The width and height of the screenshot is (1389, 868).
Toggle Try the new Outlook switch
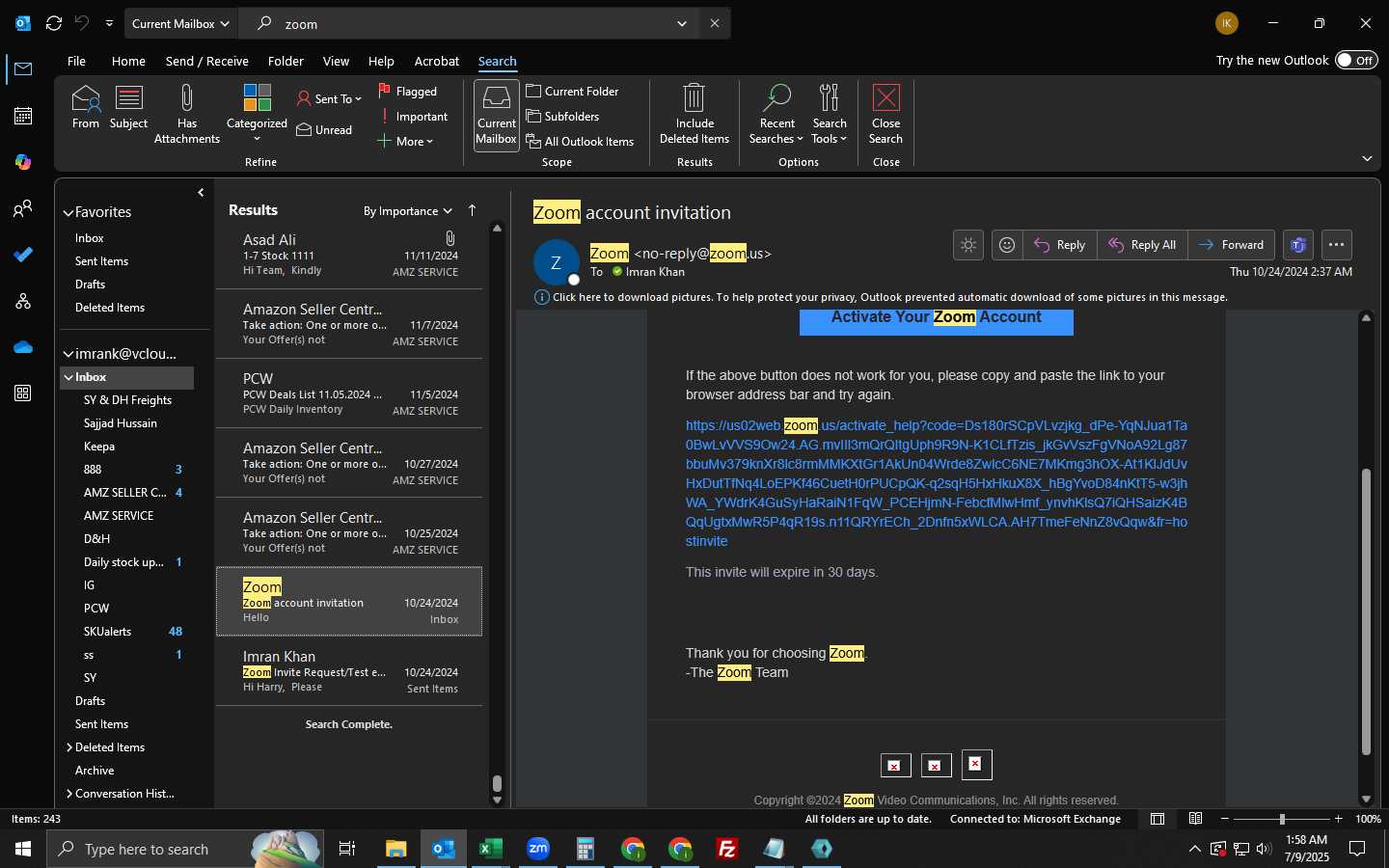point(1356,60)
